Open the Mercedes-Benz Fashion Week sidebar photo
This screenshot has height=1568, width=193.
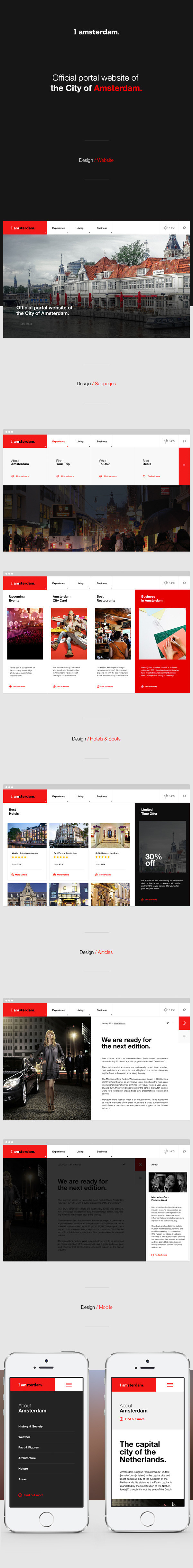point(168,1182)
